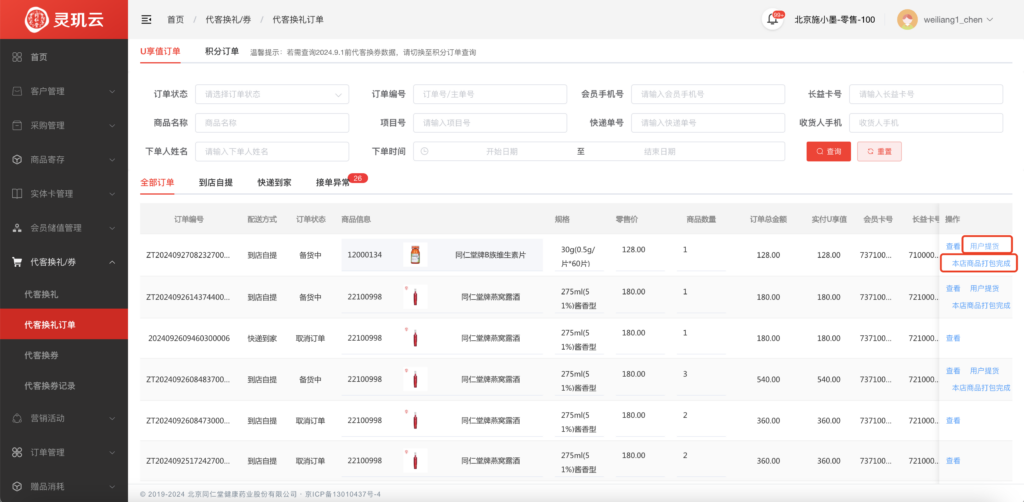Viewport: 1024px width, 502px height.
Task: Click the clock icon in 下单时间 field
Action: [x=424, y=151]
